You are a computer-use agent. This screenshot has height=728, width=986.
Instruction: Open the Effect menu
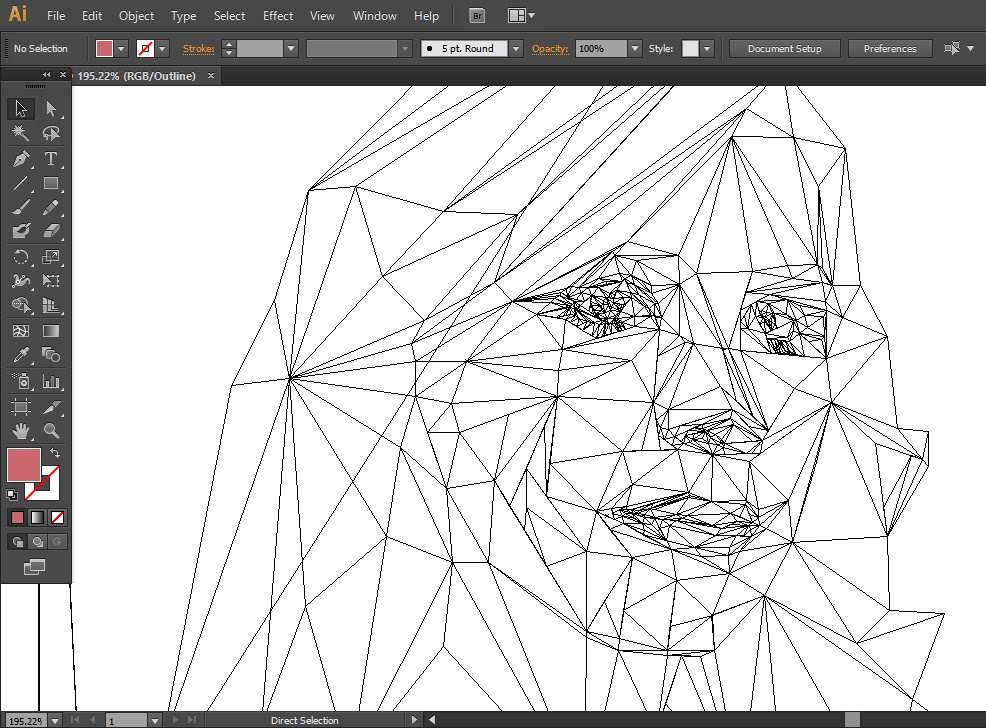(x=278, y=16)
